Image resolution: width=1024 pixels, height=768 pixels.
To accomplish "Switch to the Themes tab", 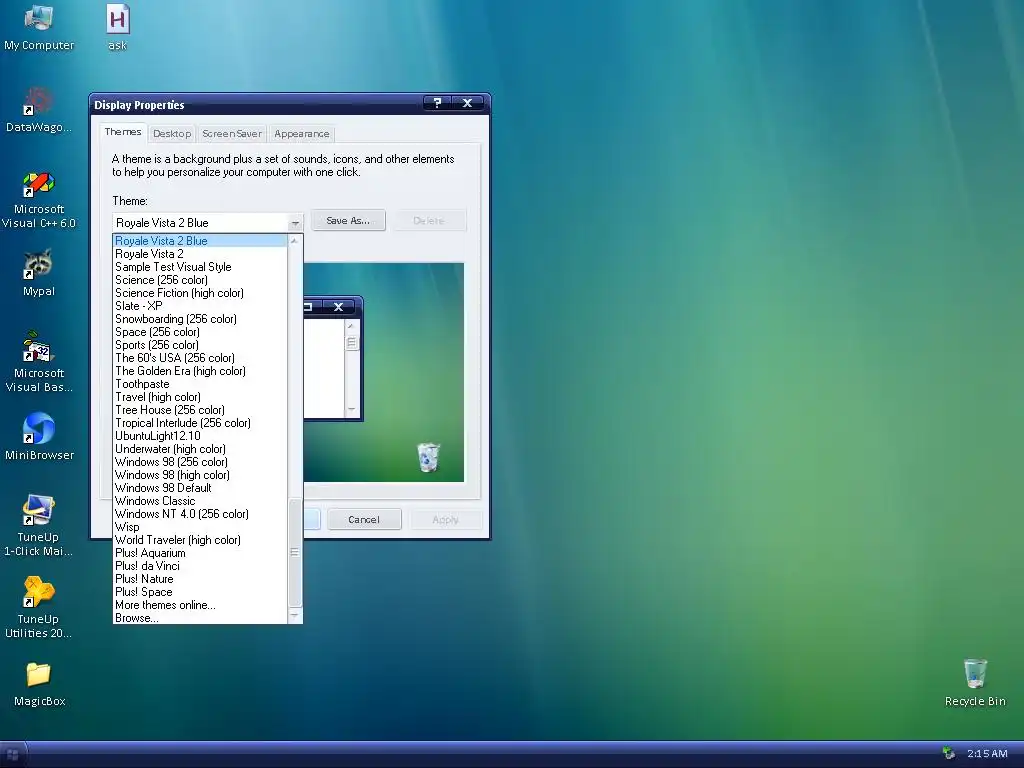I will click(x=123, y=132).
